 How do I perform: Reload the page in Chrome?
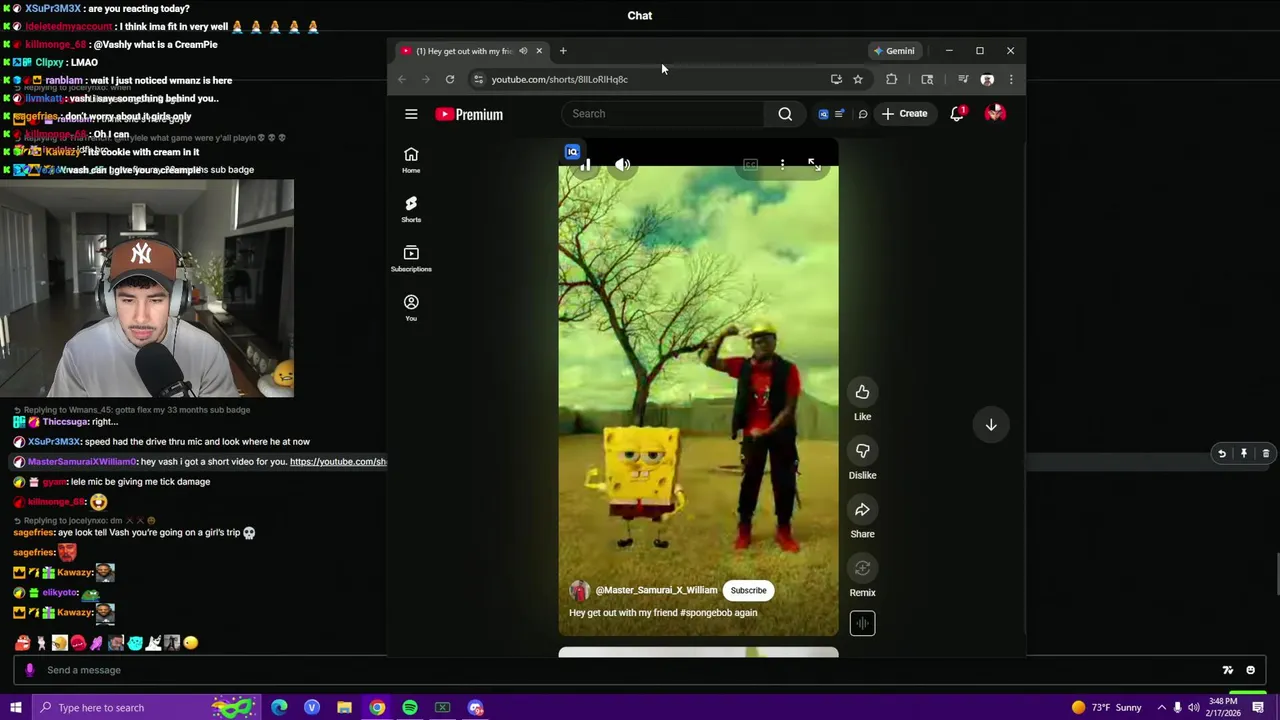click(450, 79)
